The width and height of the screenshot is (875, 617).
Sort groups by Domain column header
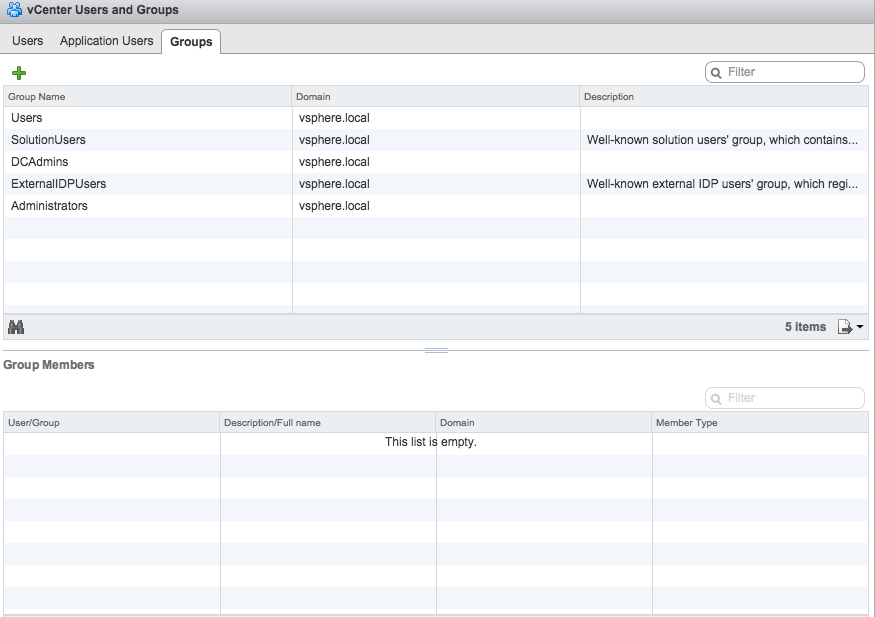coord(435,97)
